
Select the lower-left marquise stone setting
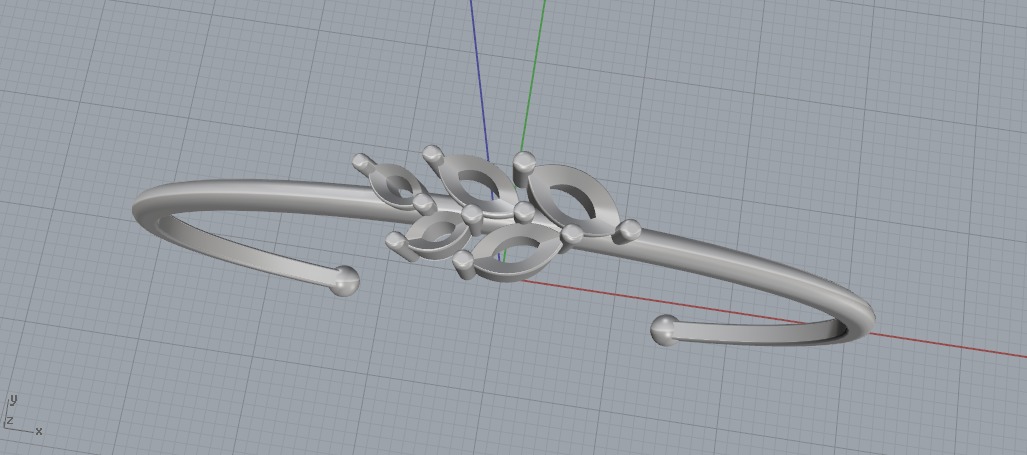(x=437, y=234)
